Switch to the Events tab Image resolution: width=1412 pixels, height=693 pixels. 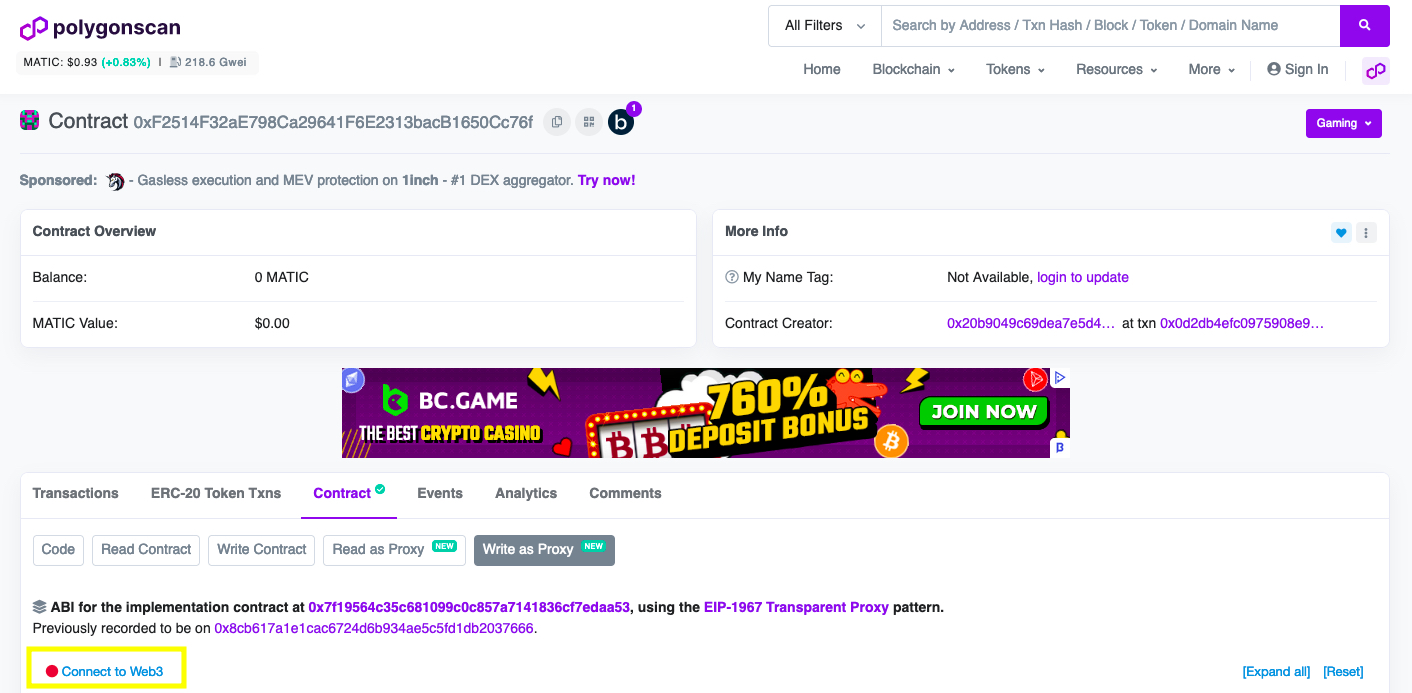click(x=440, y=493)
